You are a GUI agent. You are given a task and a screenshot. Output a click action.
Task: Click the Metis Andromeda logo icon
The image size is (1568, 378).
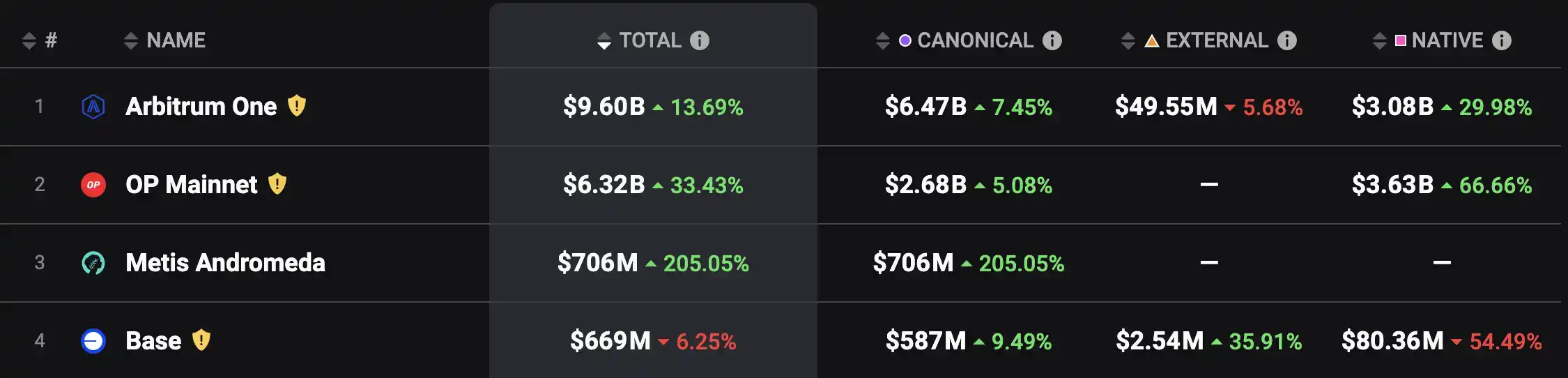(x=93, y=263)
